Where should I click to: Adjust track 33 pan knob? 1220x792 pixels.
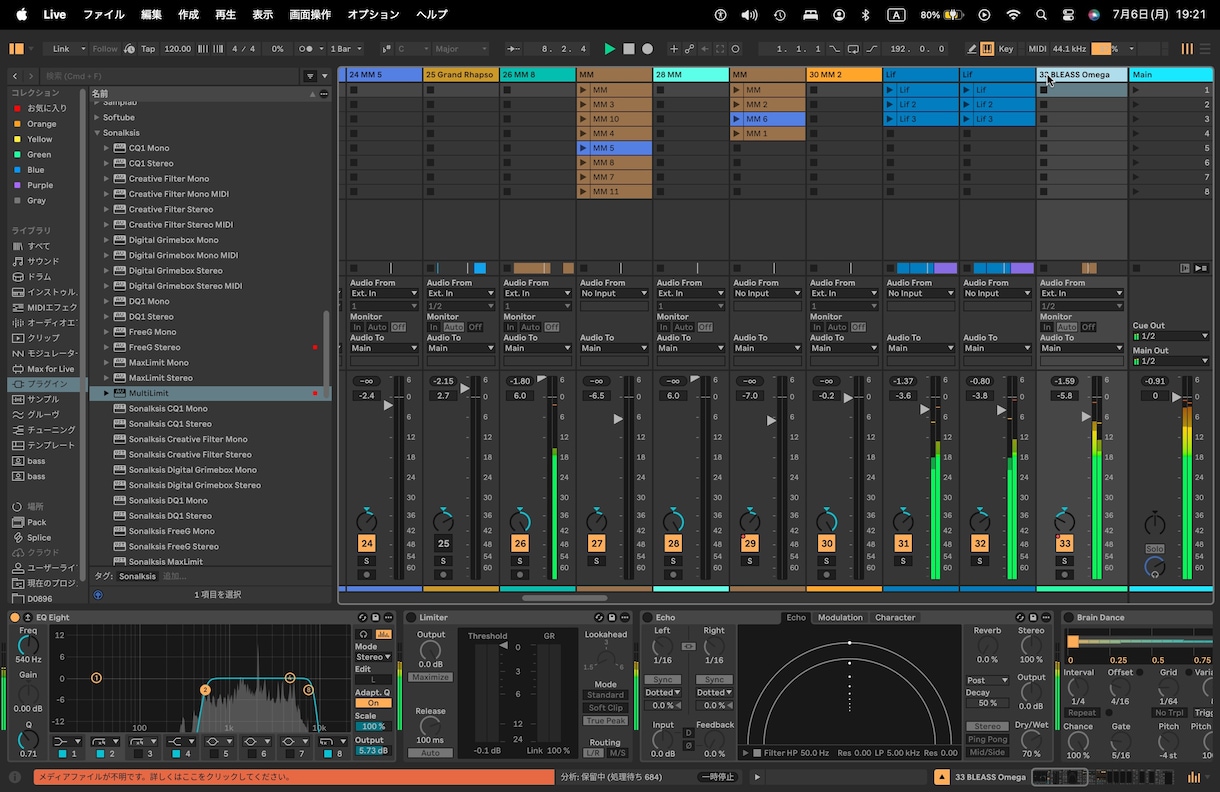[1064, 521]
